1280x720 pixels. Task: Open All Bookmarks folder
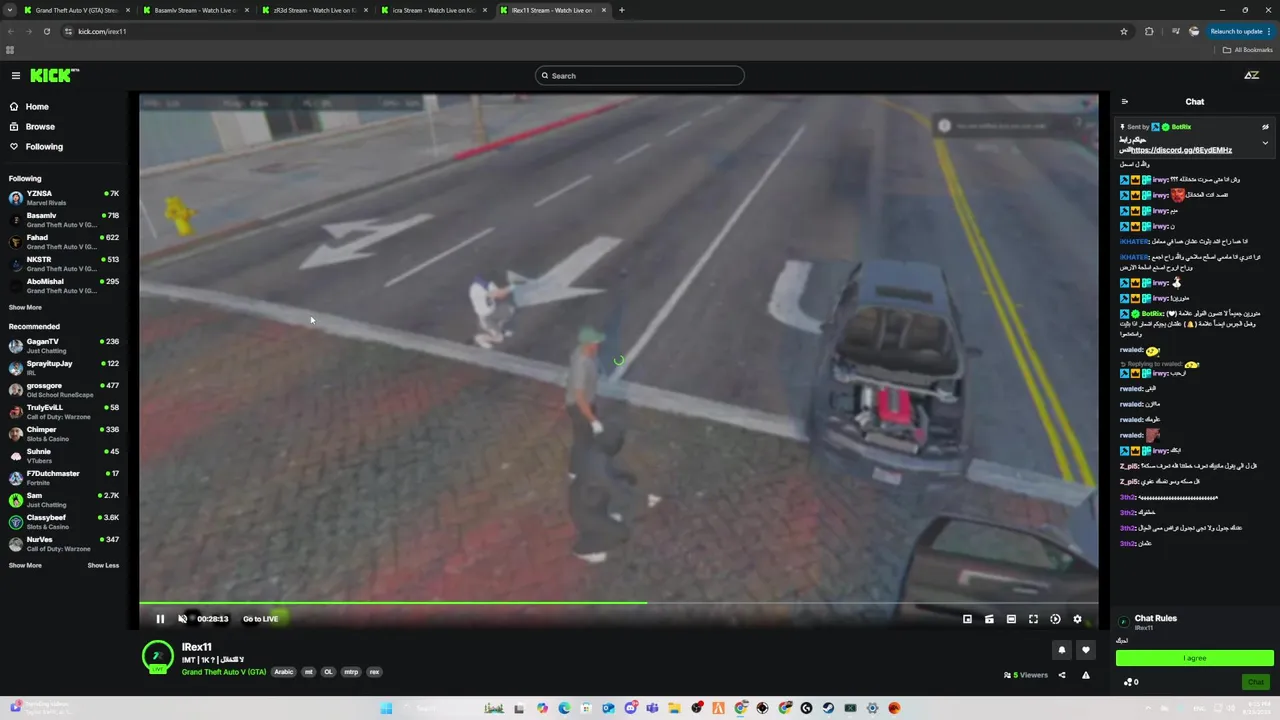point(1247,50)
